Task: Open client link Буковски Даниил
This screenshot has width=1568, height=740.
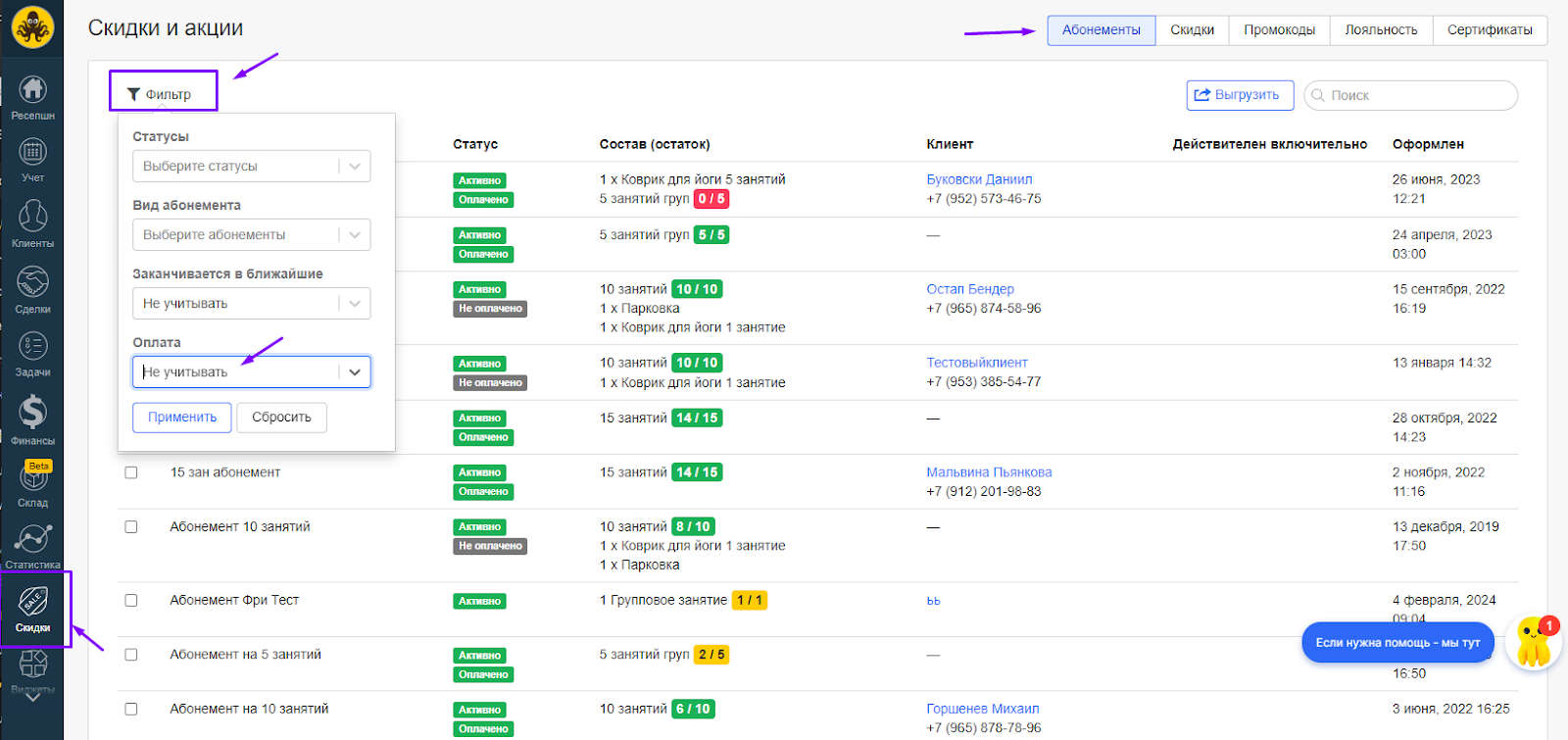Action: 979,179
